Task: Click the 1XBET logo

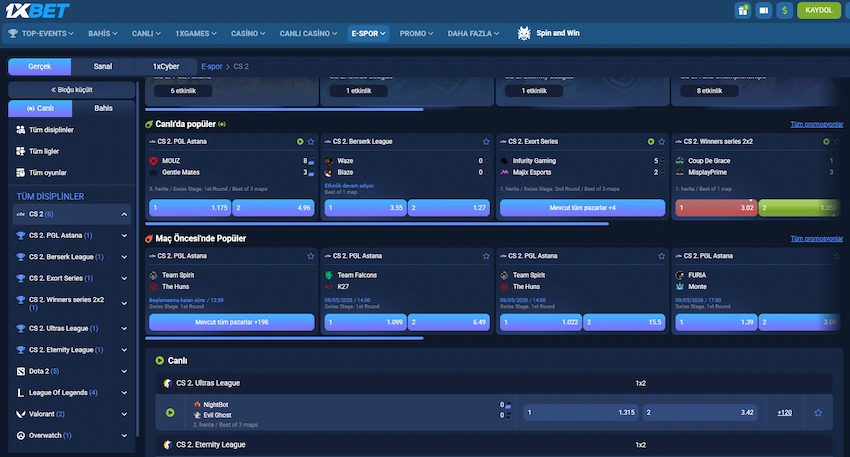Action: pyautogui.click(x=37, y=10)
